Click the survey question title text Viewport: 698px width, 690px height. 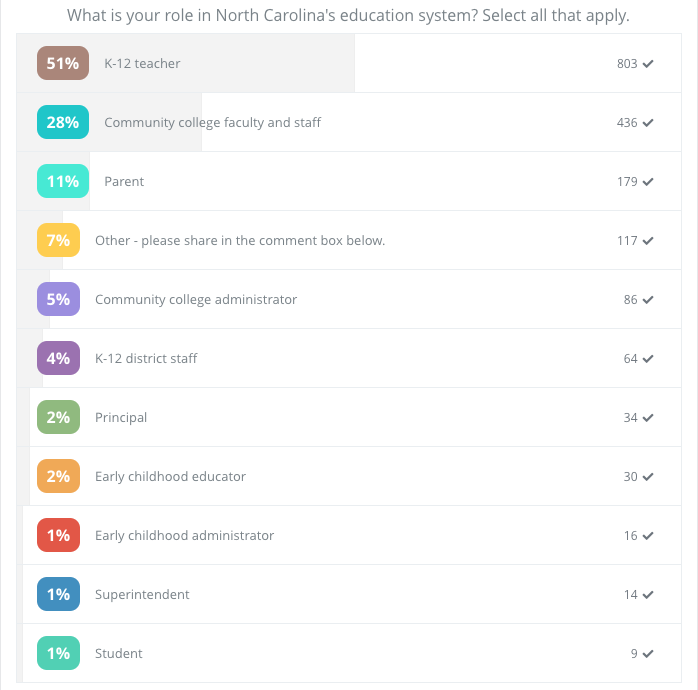point(348,16)
